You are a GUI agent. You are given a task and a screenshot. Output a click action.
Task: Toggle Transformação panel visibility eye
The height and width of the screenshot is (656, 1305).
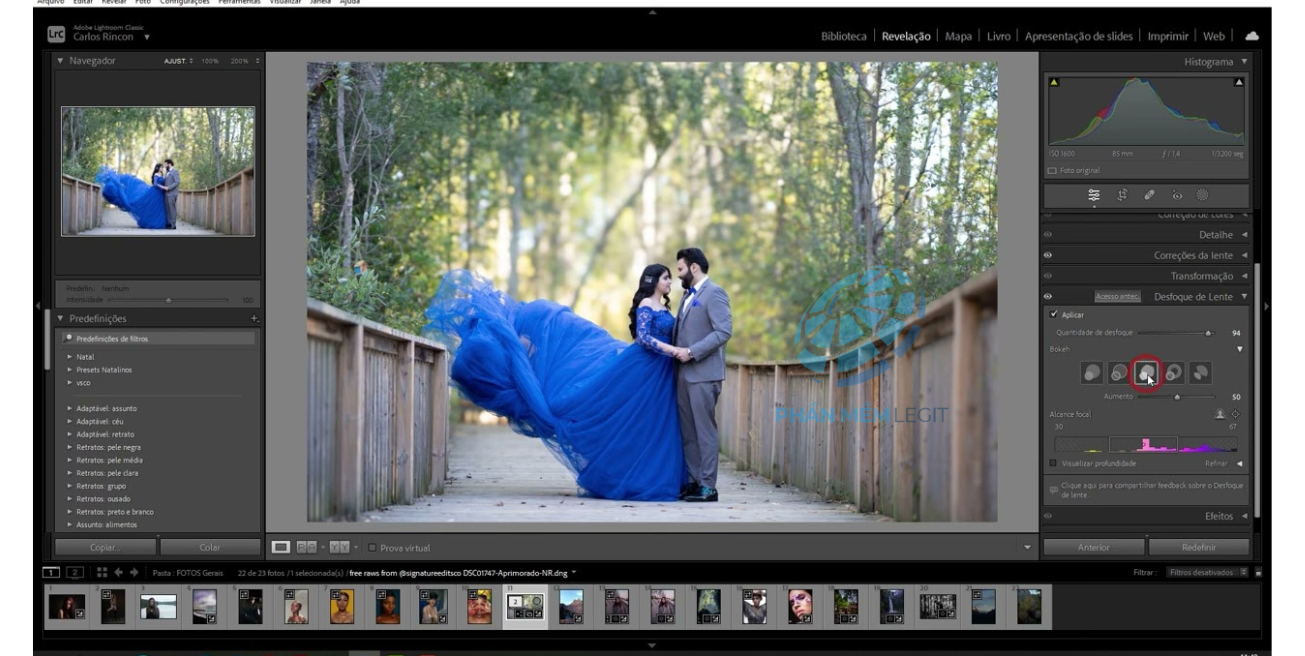(1048, 276)
